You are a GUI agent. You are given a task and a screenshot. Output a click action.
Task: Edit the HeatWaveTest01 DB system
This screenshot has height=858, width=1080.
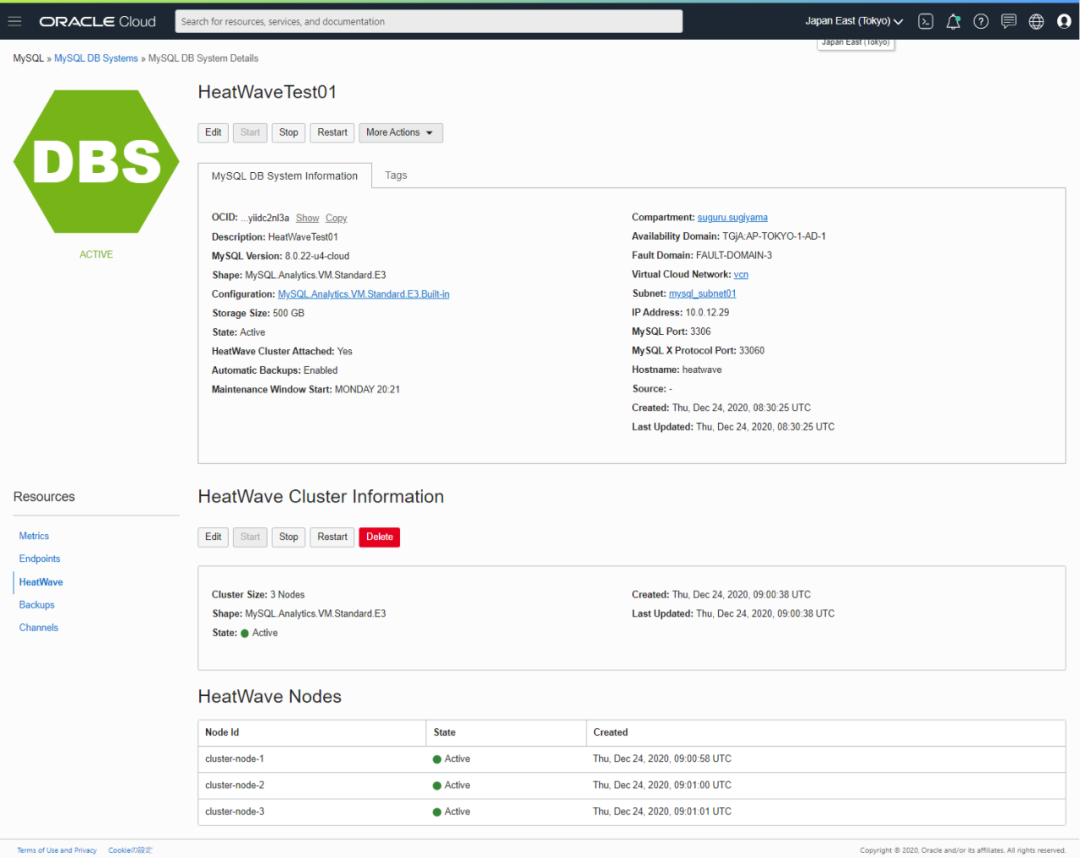pyautogui.click(x=214, y=132)
